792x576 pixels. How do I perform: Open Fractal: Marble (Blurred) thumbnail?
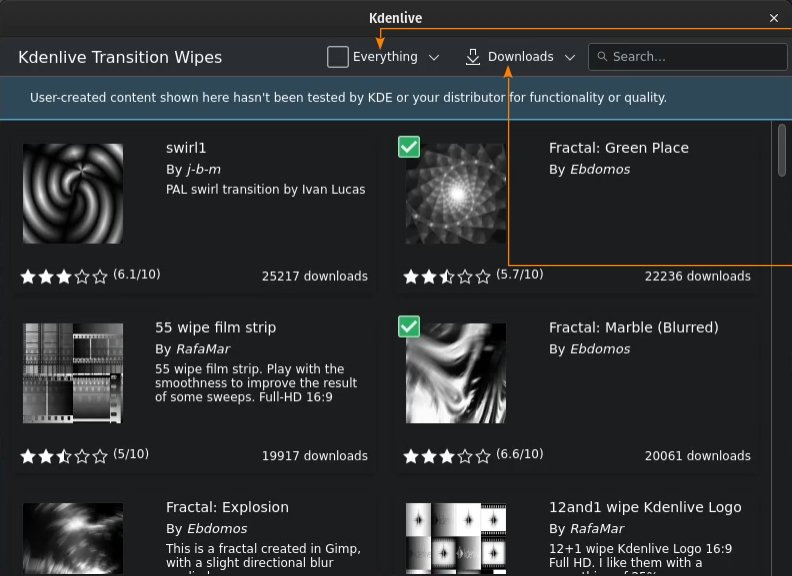(x=456, y=373)
